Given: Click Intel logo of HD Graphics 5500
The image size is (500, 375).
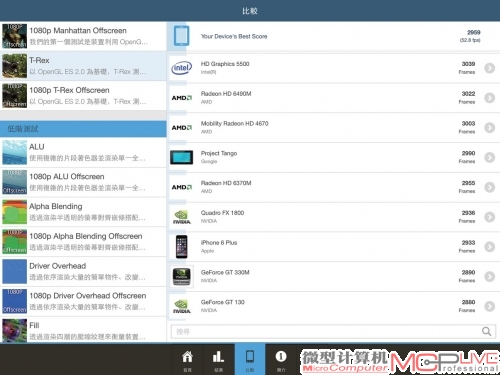Looking at the screenshot, I should pos(182,68).
